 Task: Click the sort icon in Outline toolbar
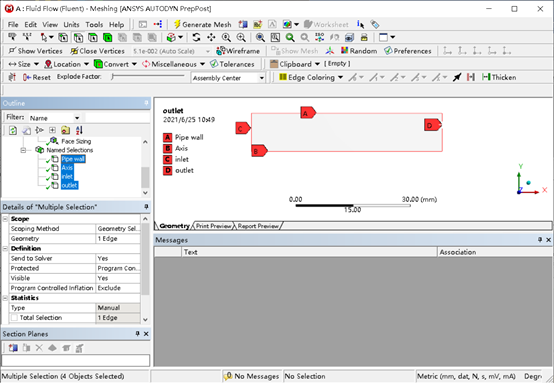click(79, 130)
